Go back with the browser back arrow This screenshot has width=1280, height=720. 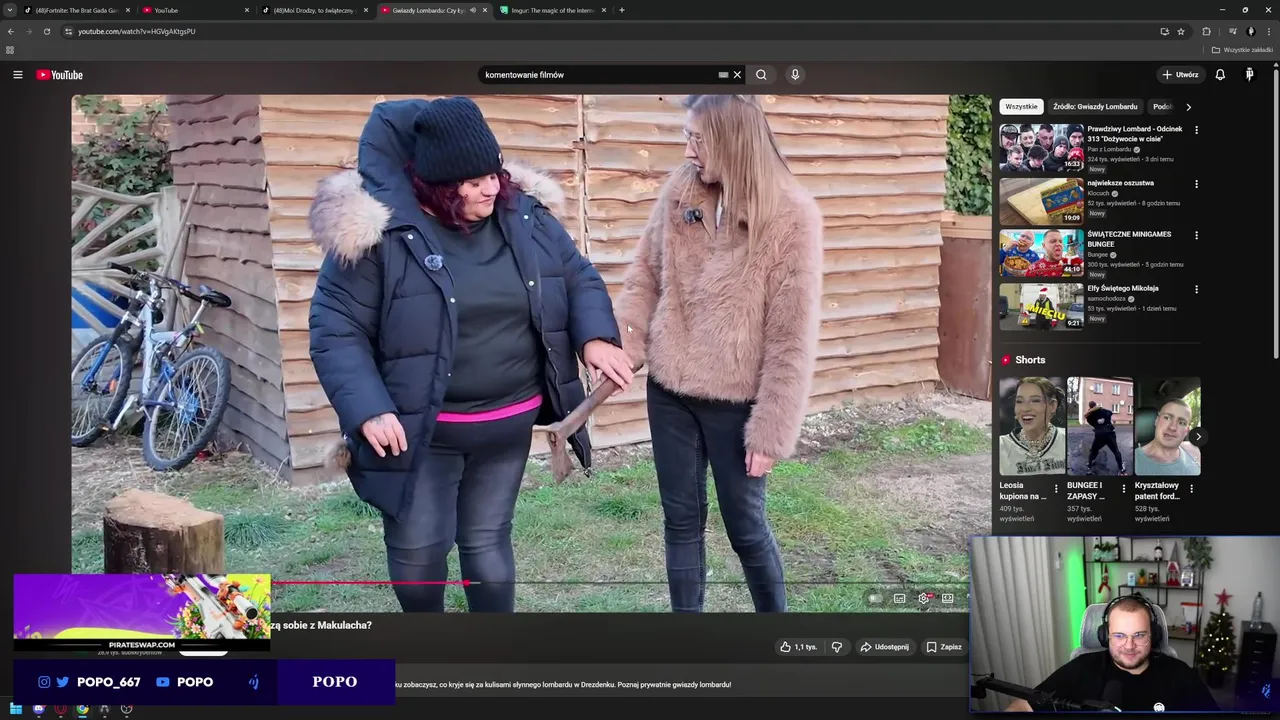coord(11,31)
